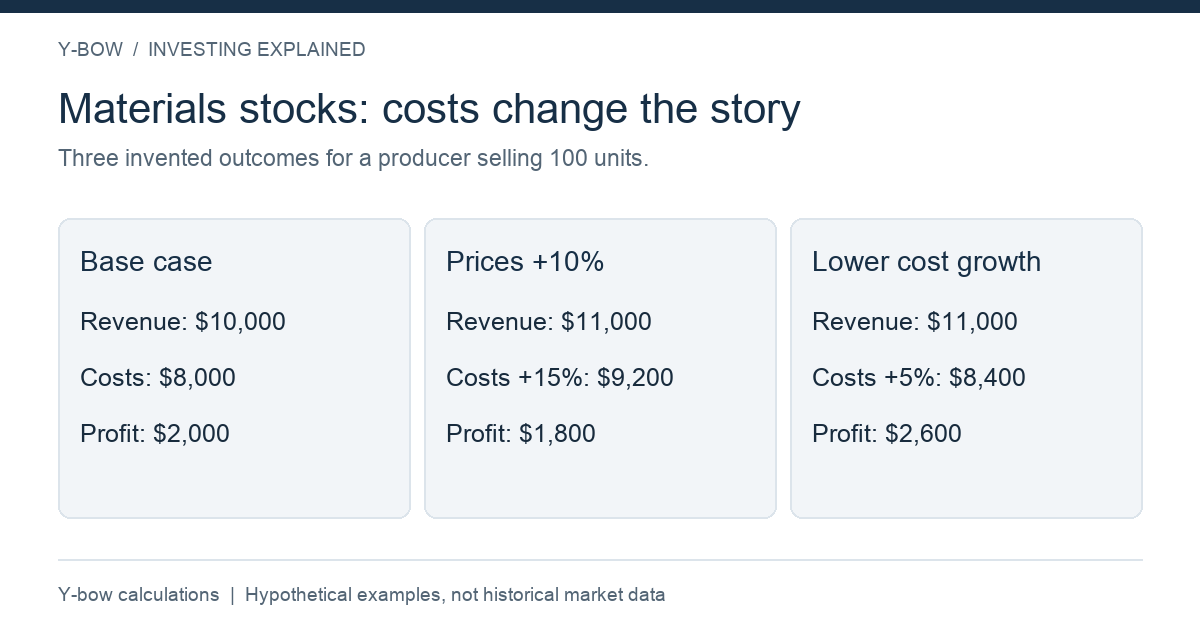Click the 'Lower cost growth' card title
Screen dimensions: 1200x630
(927, 262)
